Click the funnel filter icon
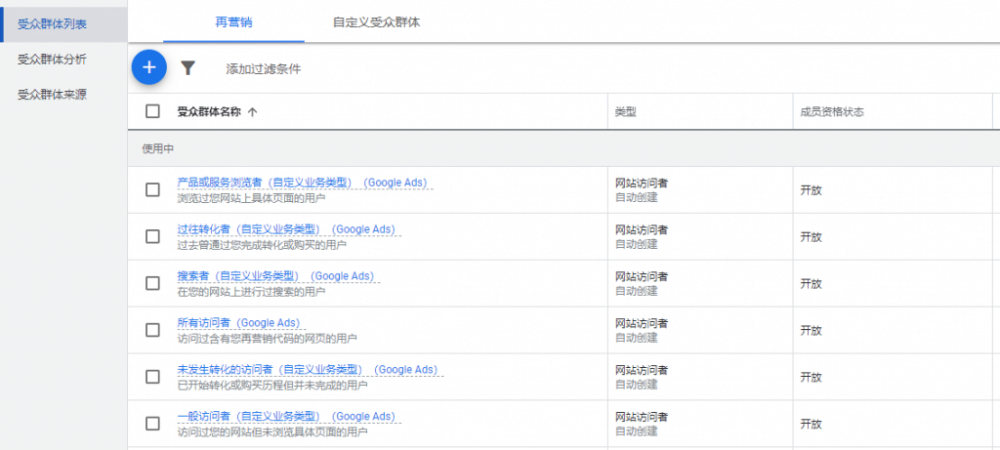 [188, 68]
